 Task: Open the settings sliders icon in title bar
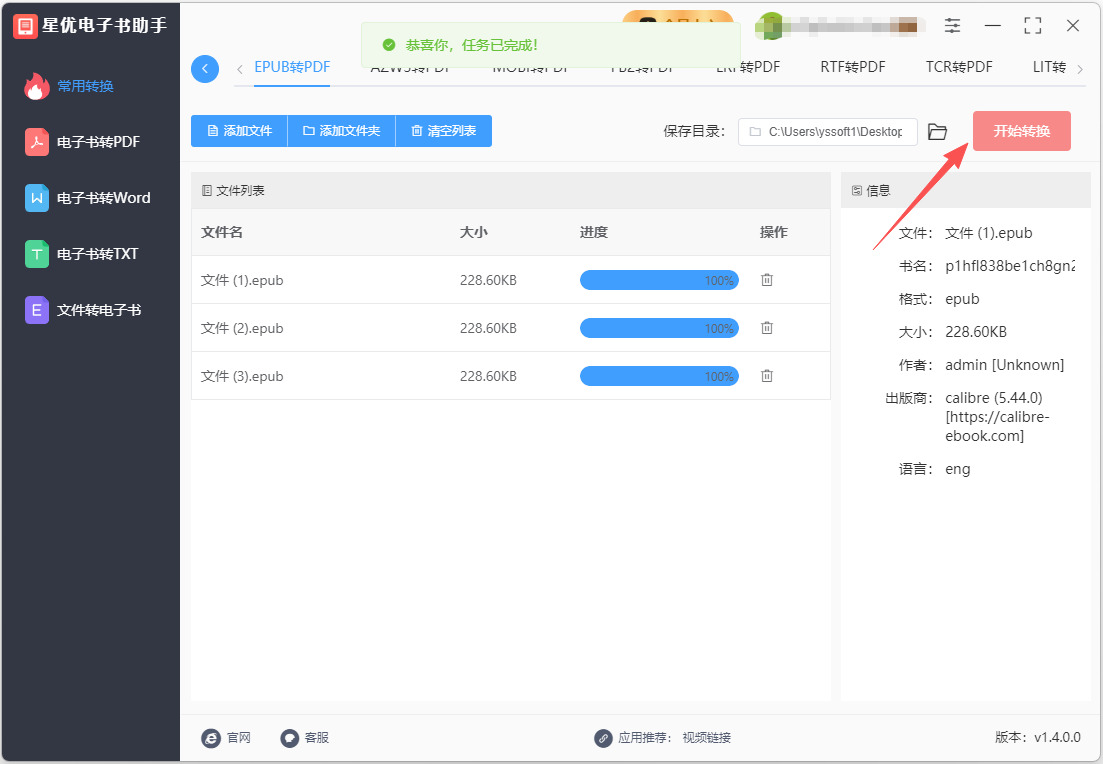pos(952,26)
